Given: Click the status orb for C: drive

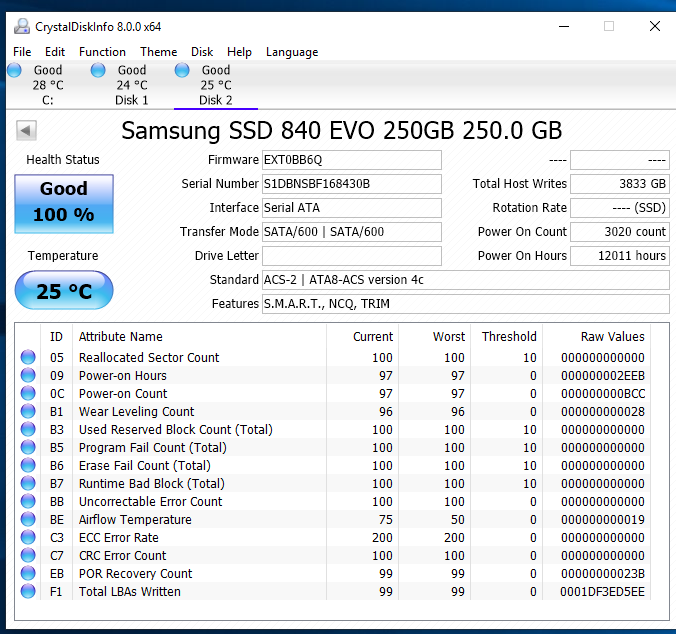Looking at the screenshot, I should click(14, 70).
